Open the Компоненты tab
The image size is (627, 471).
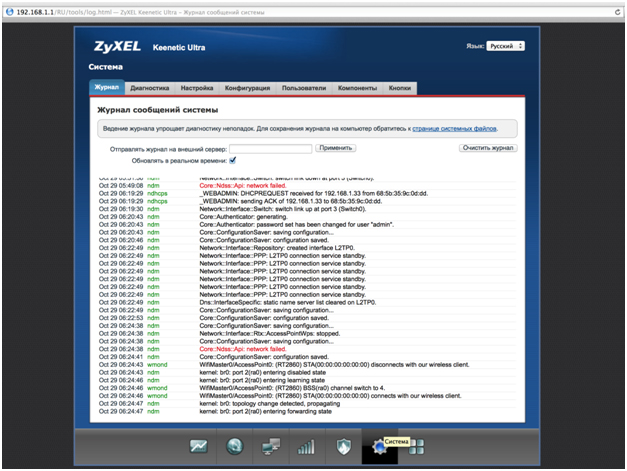click(358, 88)
